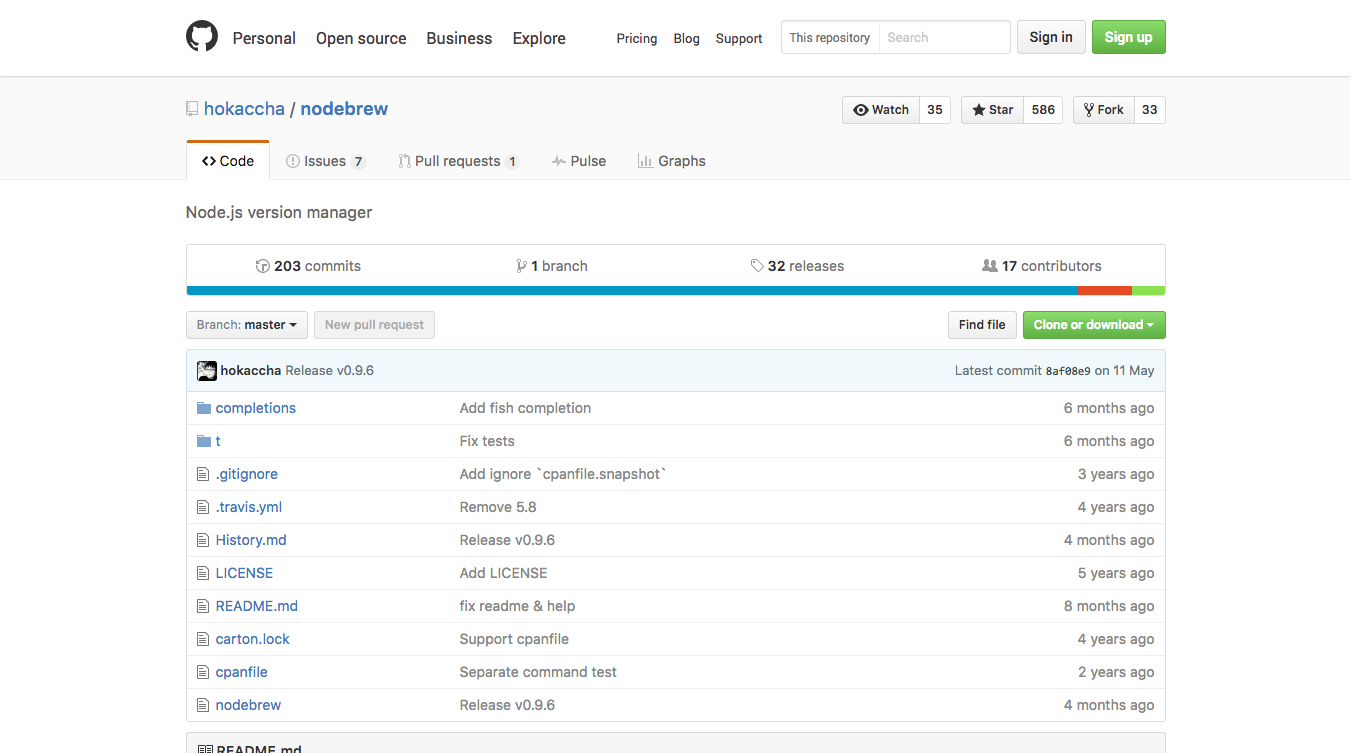
Task: Click the commits history icon beside 203 commits
Action: [263, 266]
